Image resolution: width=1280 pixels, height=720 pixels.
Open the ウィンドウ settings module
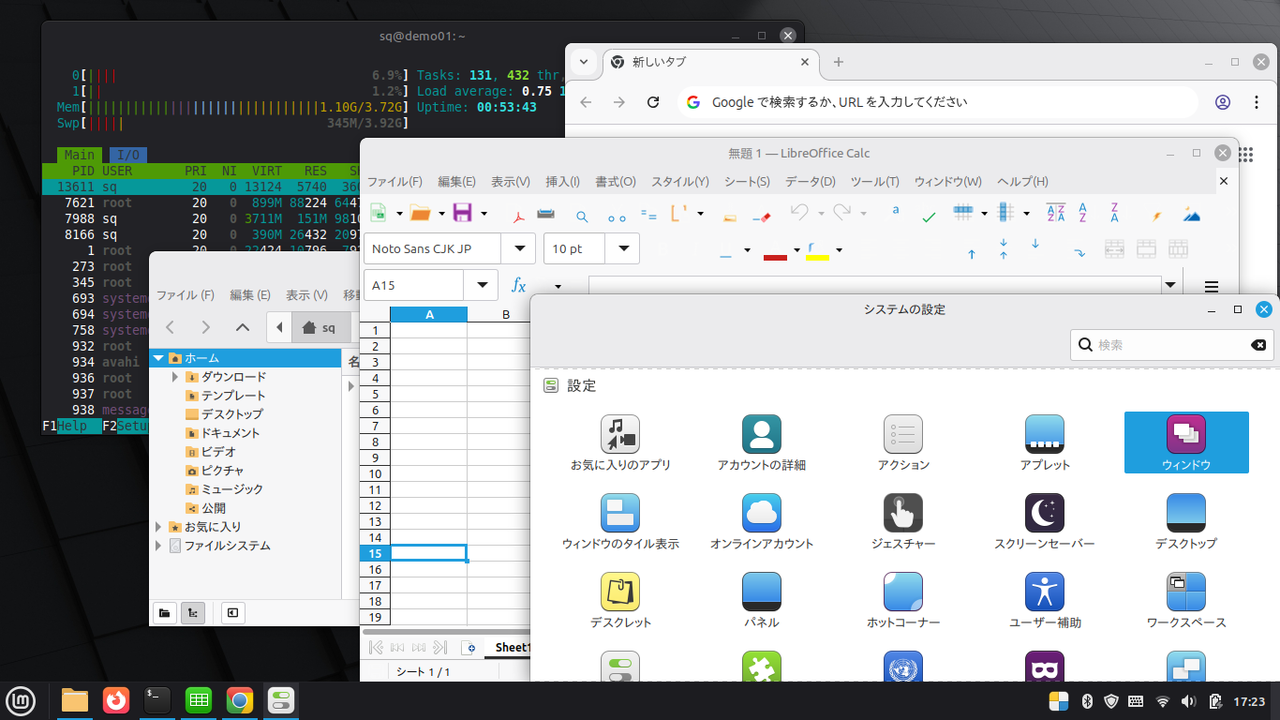1186,442
